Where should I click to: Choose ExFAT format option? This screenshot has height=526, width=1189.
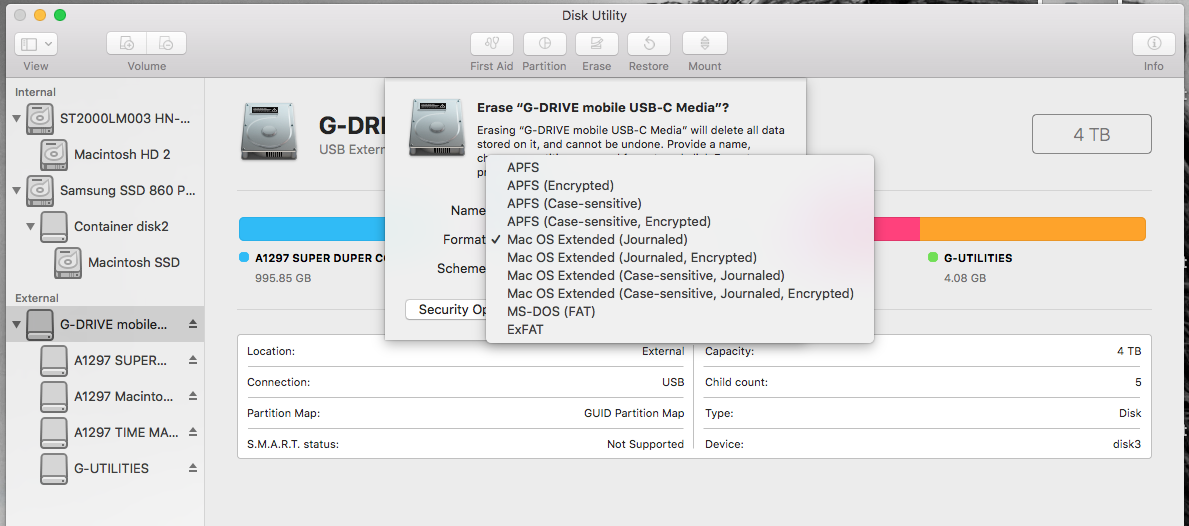click(x=679, y=330)
